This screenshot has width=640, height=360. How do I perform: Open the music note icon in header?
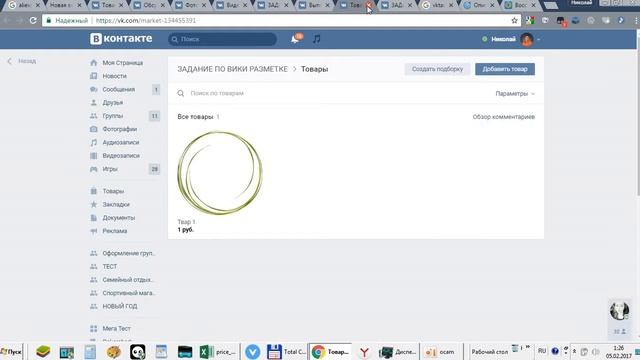pos(316,39)
